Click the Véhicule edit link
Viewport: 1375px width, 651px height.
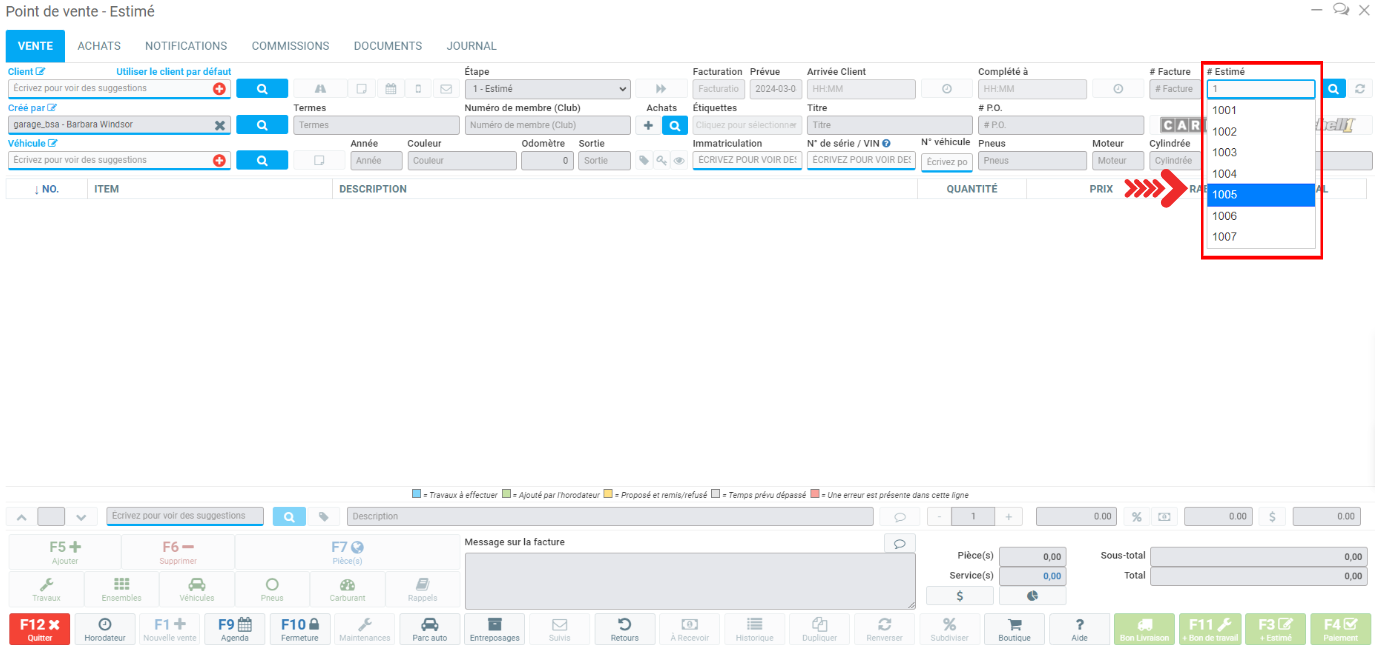32,144
